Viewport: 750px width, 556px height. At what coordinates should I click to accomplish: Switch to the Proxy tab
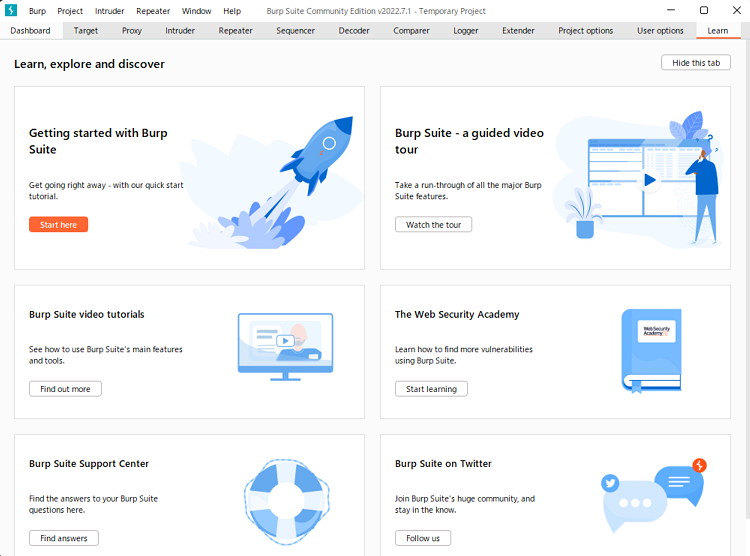pos(132,31)
